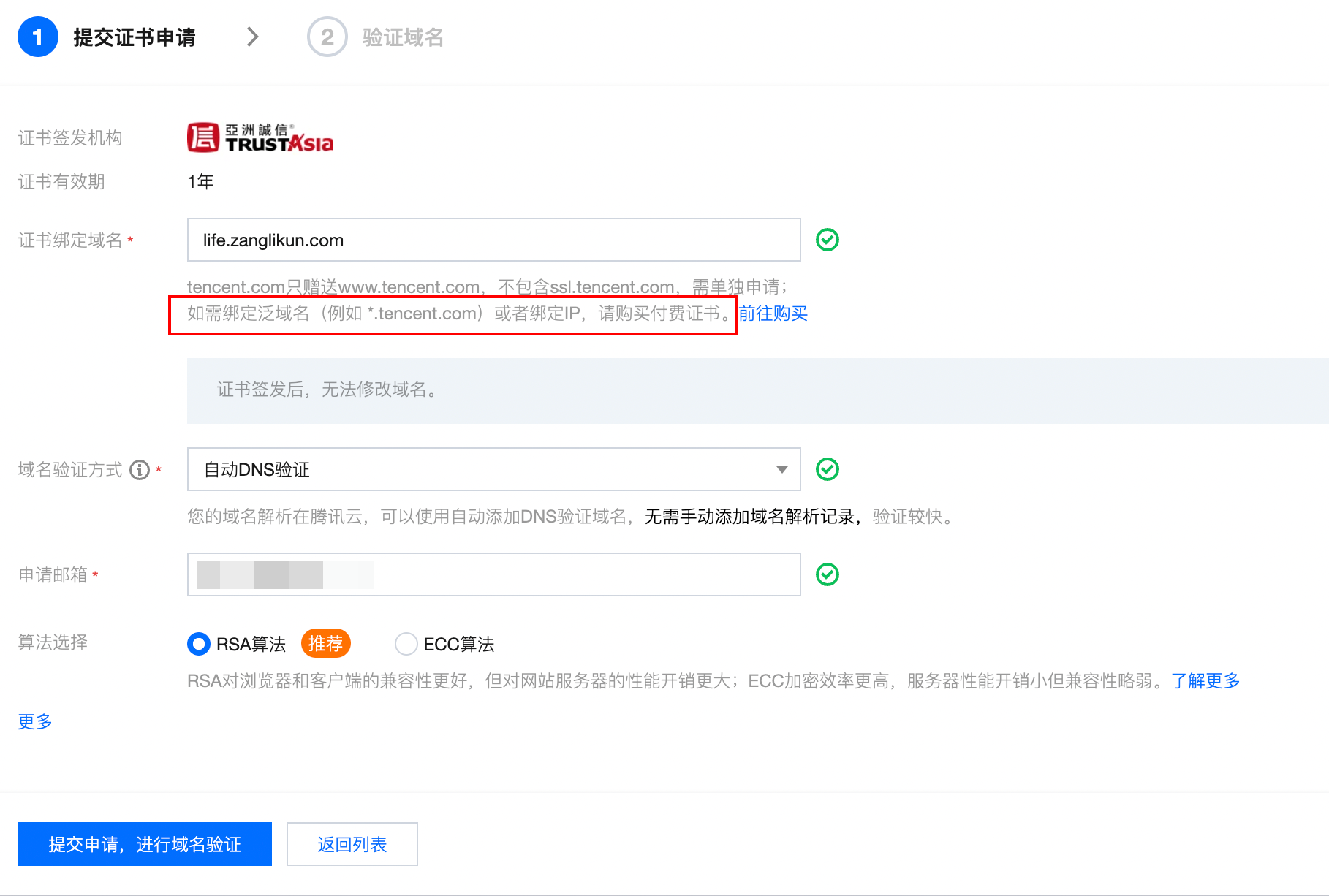Select the RSA算法 radio button
Viewport: 1329px width, 896px height.
[x=199, y=644]
